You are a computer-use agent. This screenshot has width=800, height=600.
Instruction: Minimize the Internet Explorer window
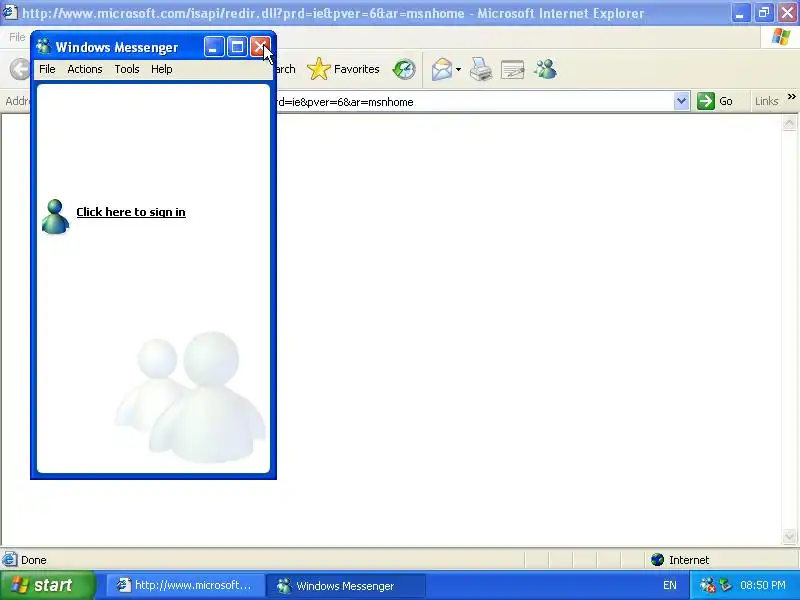(740, 13)
